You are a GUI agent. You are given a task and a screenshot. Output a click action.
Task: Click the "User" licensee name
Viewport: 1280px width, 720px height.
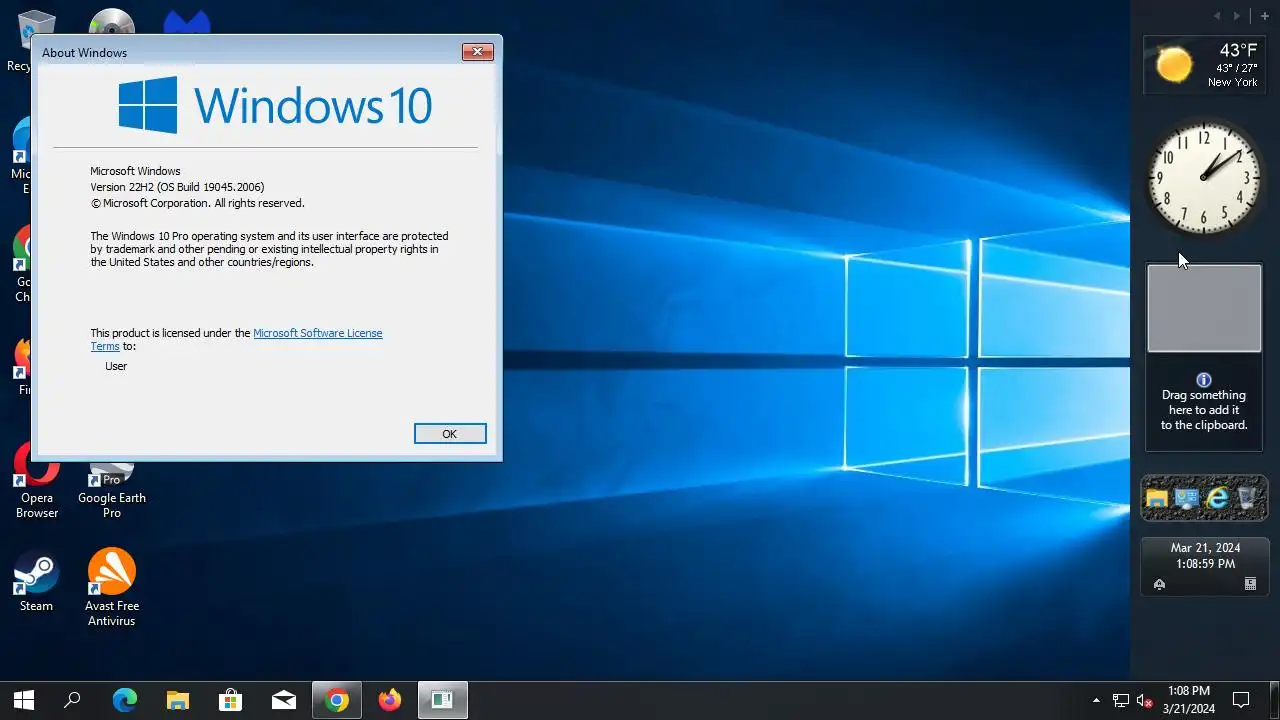pyautogui.click(x=116, y=366)
